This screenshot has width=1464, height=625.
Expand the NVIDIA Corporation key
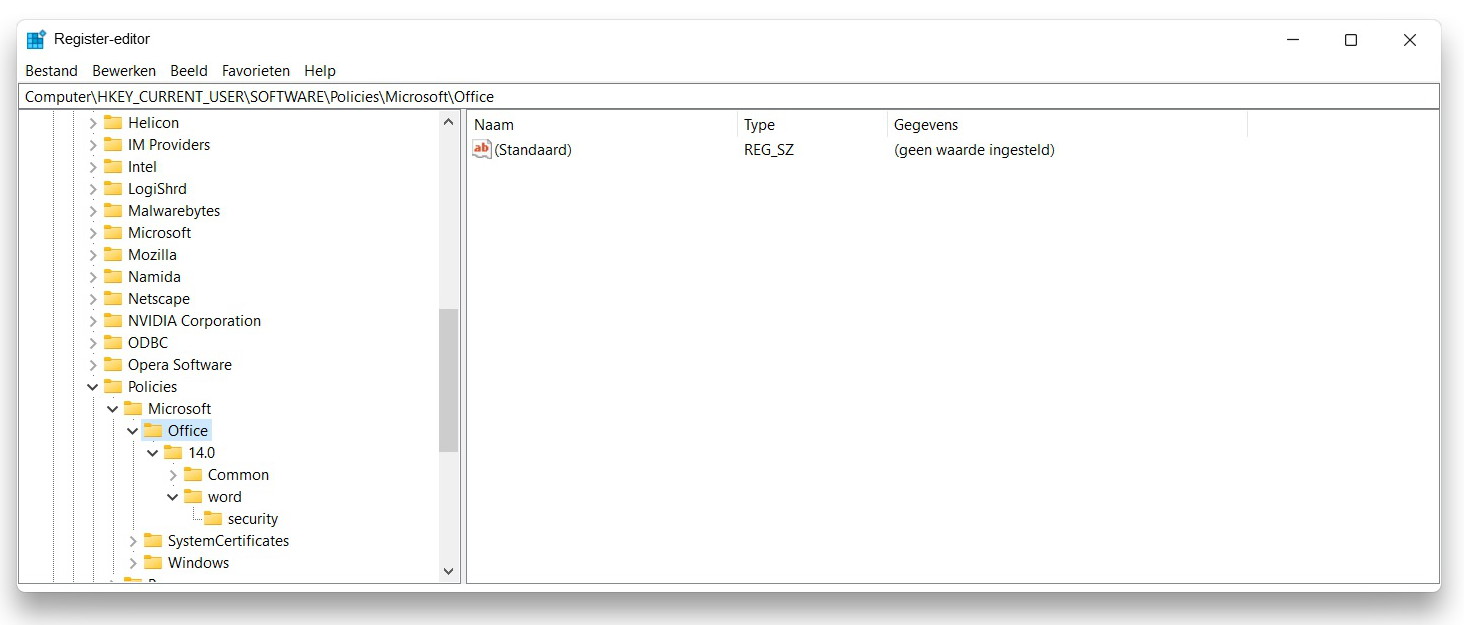[93, 321]
